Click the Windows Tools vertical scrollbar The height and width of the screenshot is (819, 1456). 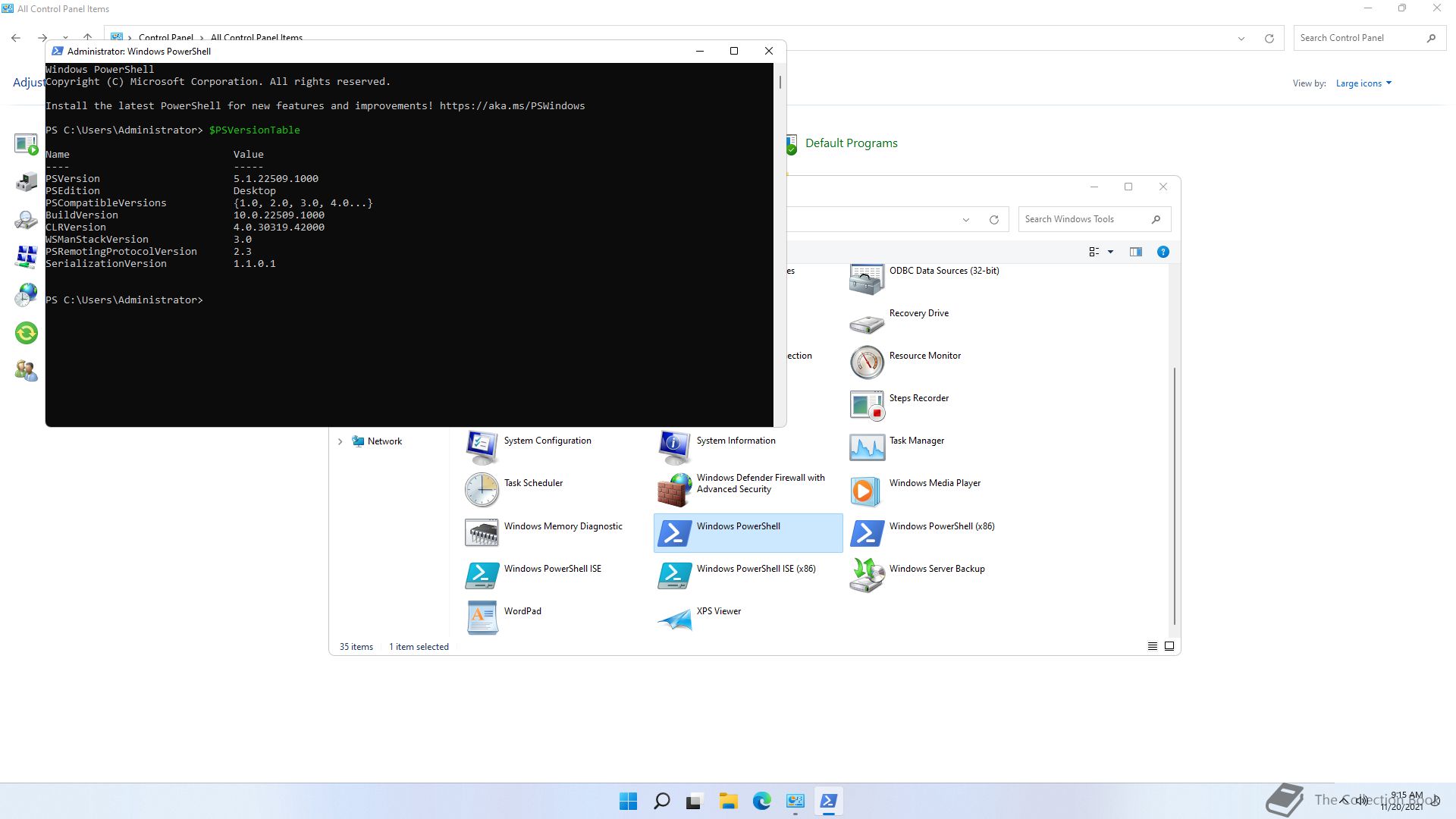1175,497
